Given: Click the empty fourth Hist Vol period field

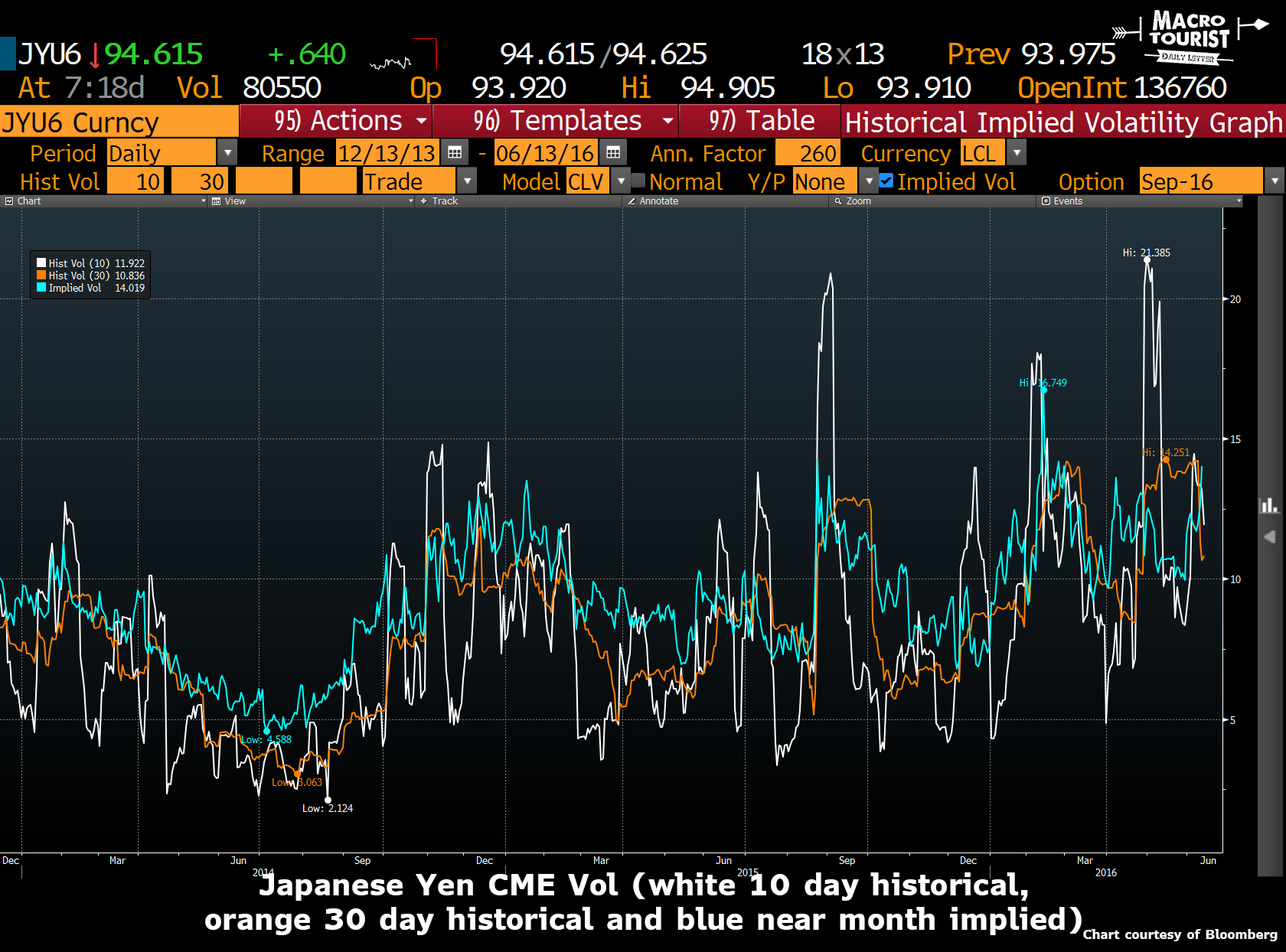Looking at the screenshot, I should click(x=328, y=181).
